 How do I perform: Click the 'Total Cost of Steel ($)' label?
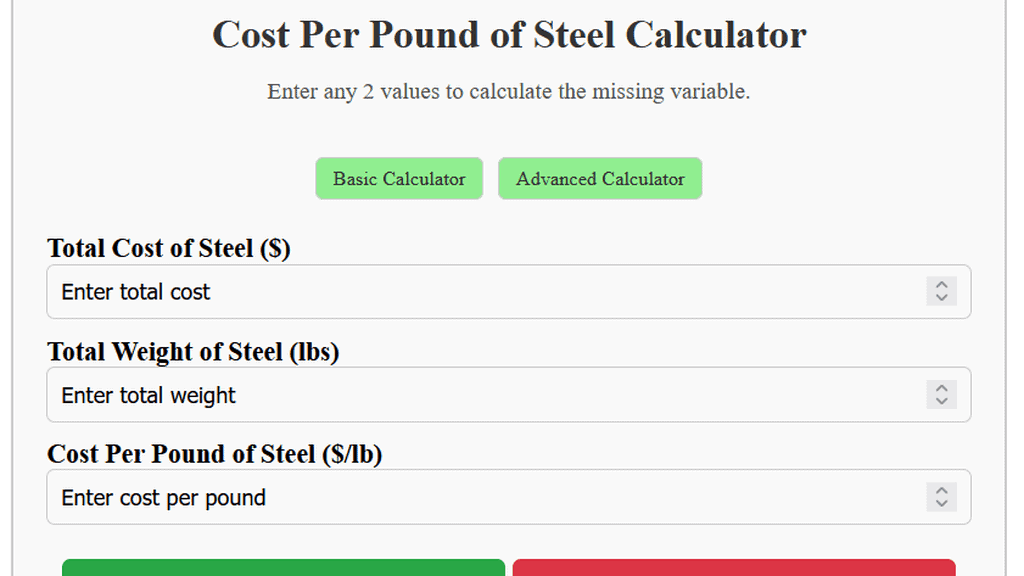click(168, 248)
